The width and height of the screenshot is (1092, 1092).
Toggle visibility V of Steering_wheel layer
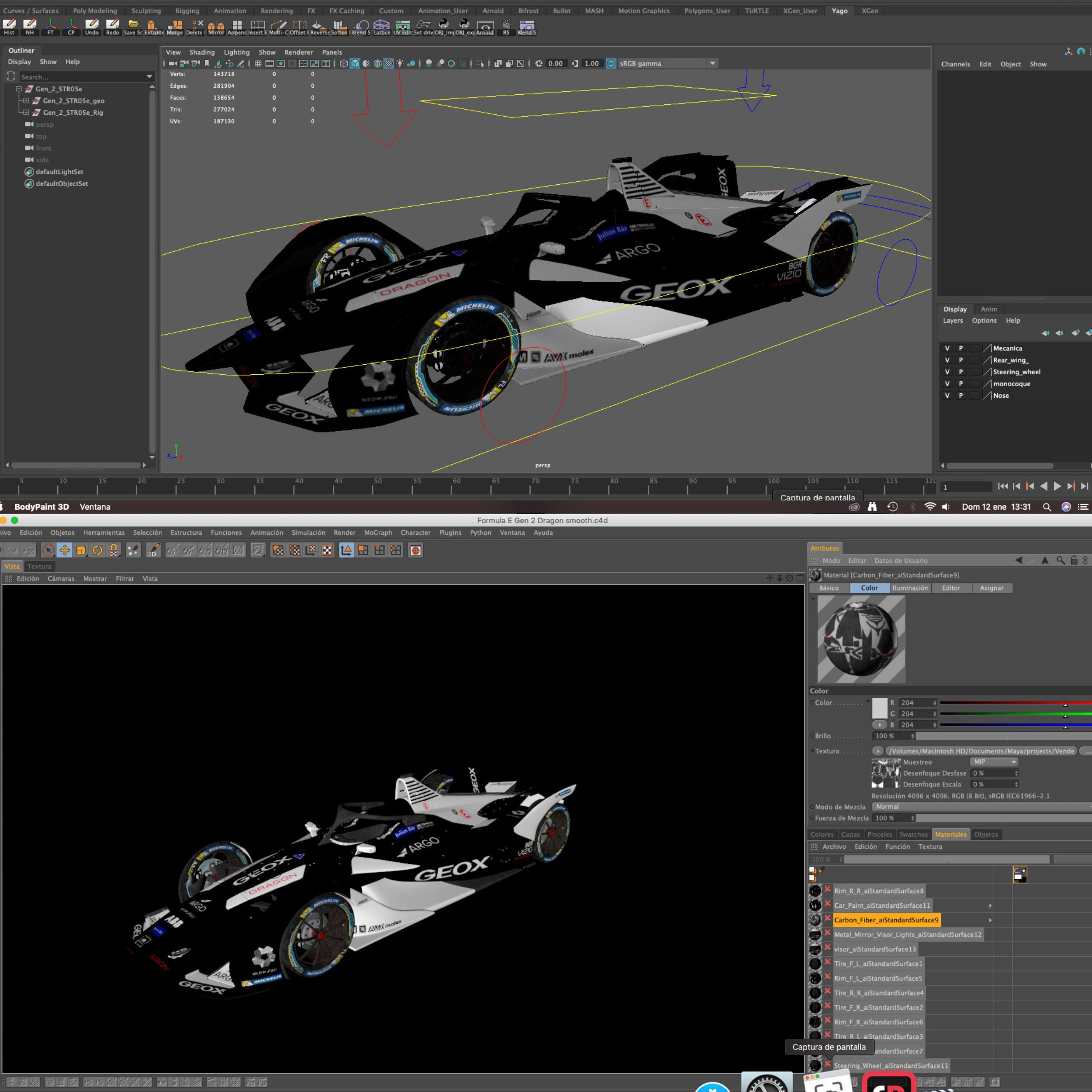pos(947,372)
